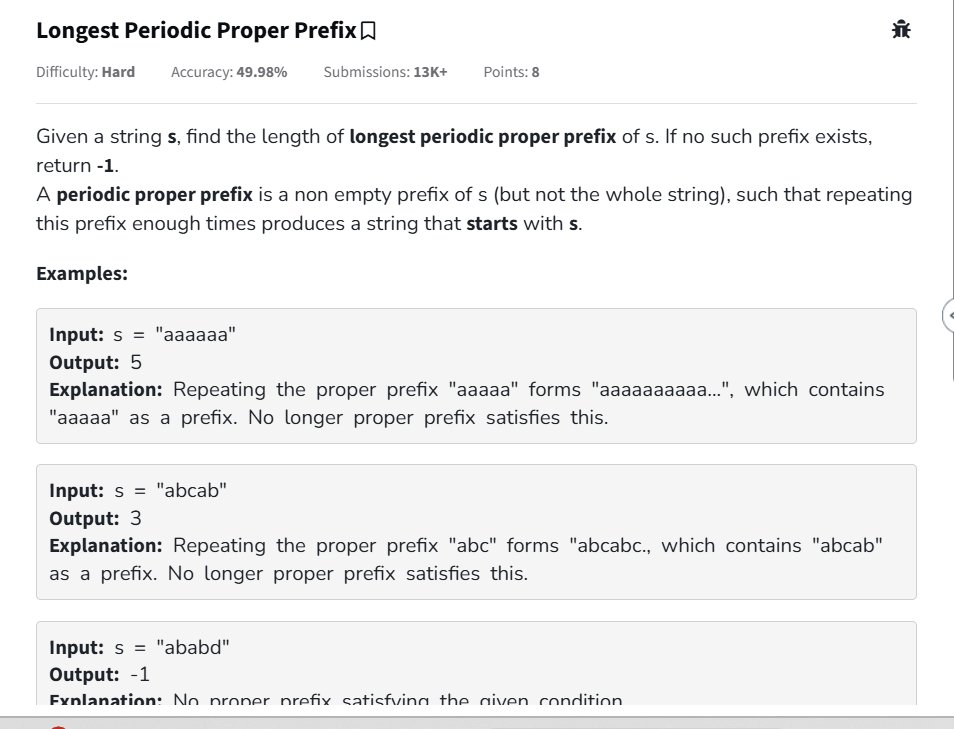The height and width of the screenshot is (729, 954).
Task: Click the Input line with "ababd"
Action: [139, 647]
